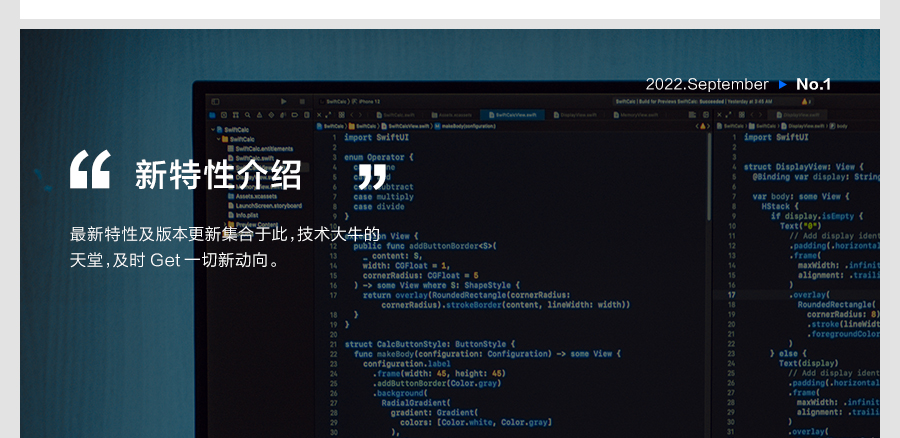Toggle the navigator sidebar icon
Viewport: 900px width, 438px height.
coord(214,101)
